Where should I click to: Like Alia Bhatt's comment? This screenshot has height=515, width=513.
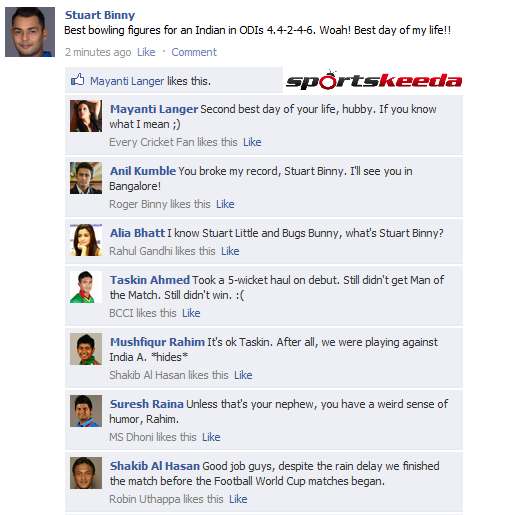(230, 251)
